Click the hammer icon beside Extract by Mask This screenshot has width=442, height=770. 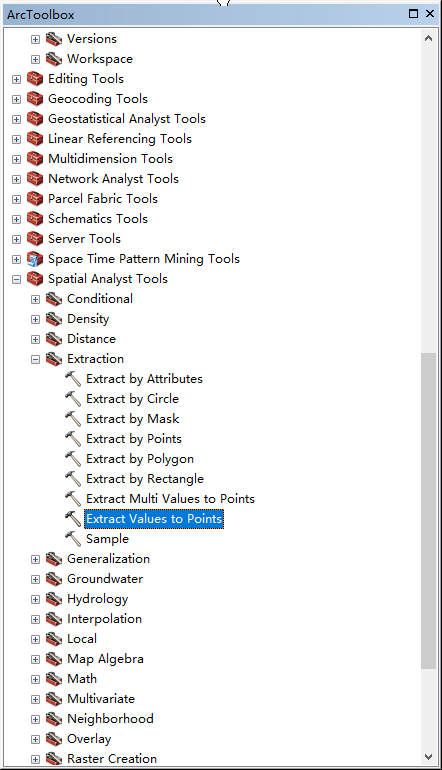coord(73,419)
